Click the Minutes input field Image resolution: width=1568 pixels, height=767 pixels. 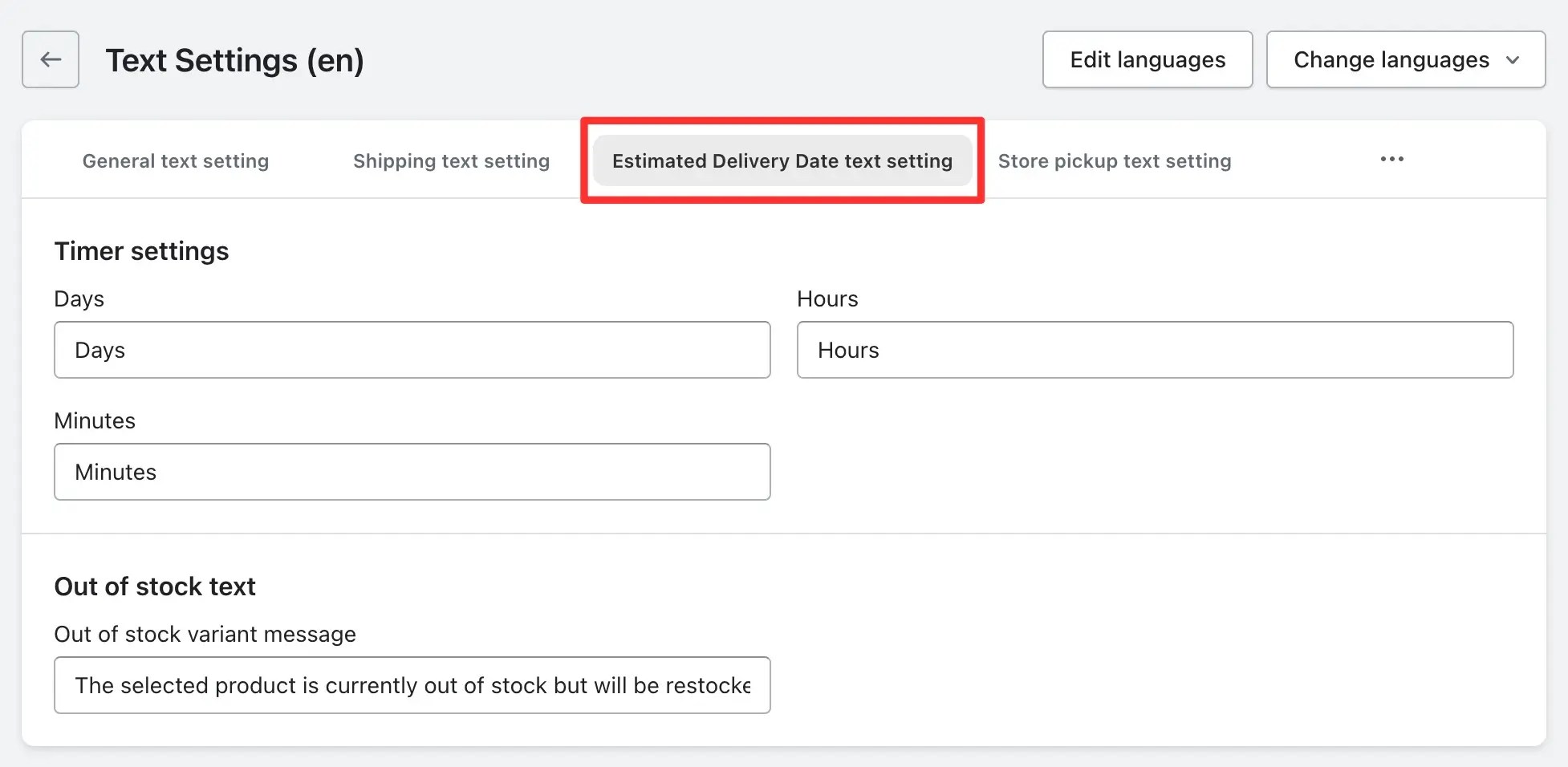click(x=412, y=472)
